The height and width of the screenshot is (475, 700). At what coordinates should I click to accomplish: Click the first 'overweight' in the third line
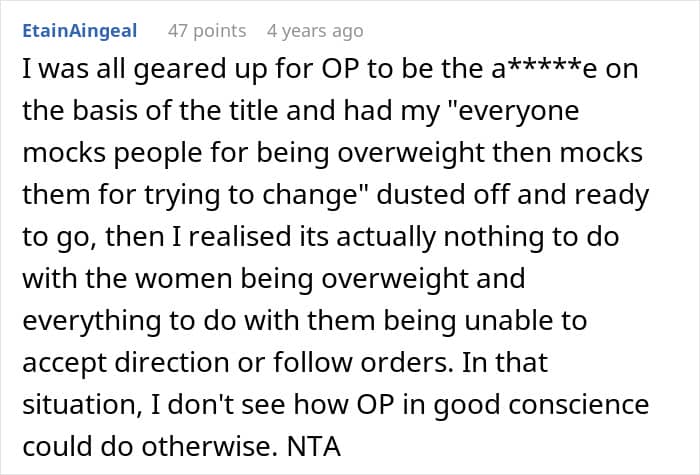411,153
